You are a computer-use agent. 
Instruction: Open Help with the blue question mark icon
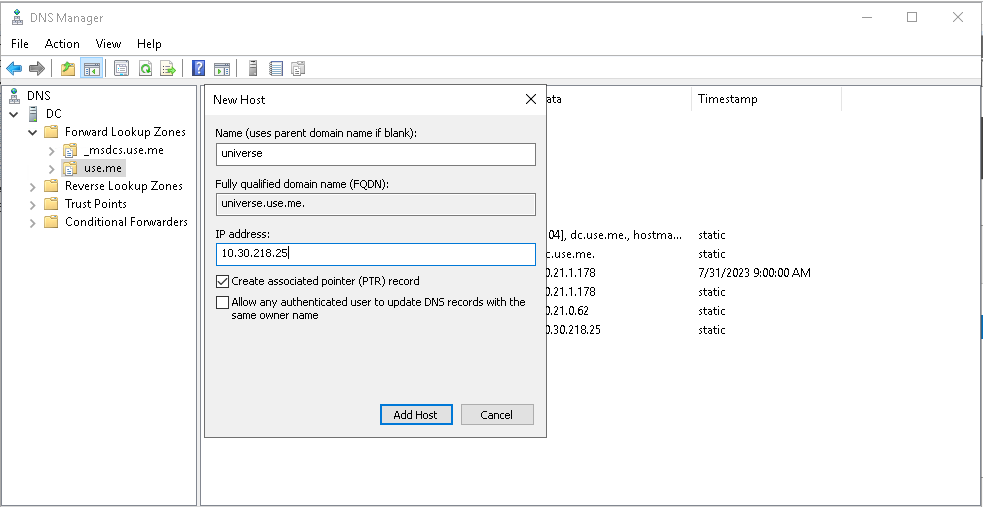199,68
